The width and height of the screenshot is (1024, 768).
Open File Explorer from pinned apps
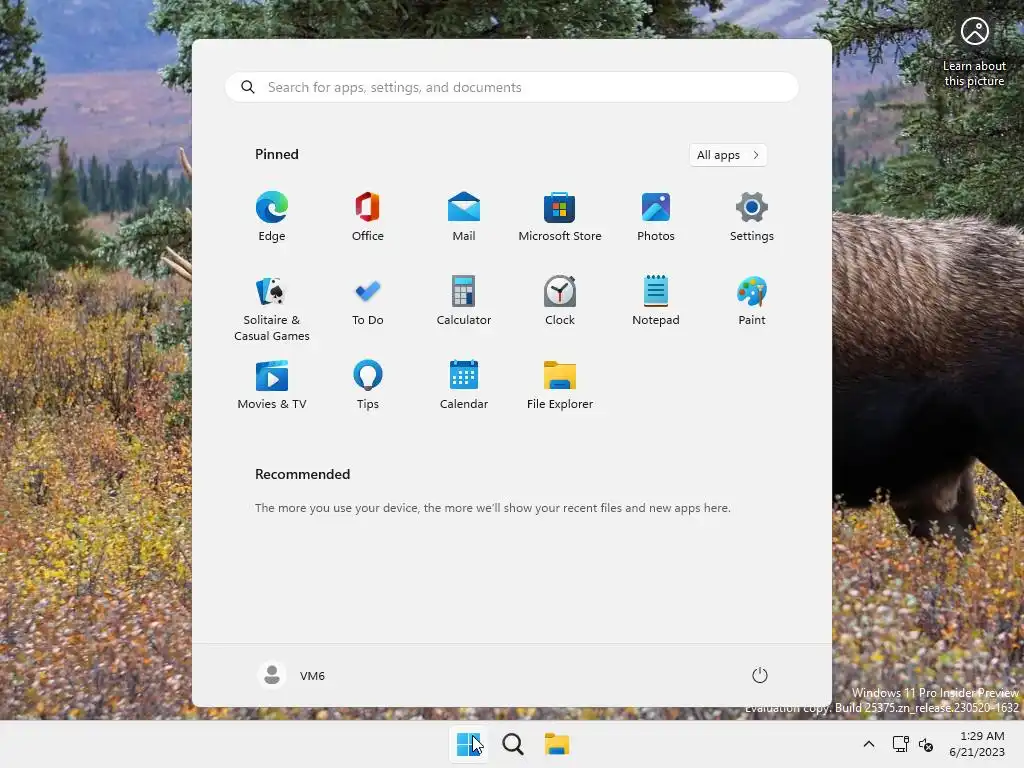click(560, 385)
